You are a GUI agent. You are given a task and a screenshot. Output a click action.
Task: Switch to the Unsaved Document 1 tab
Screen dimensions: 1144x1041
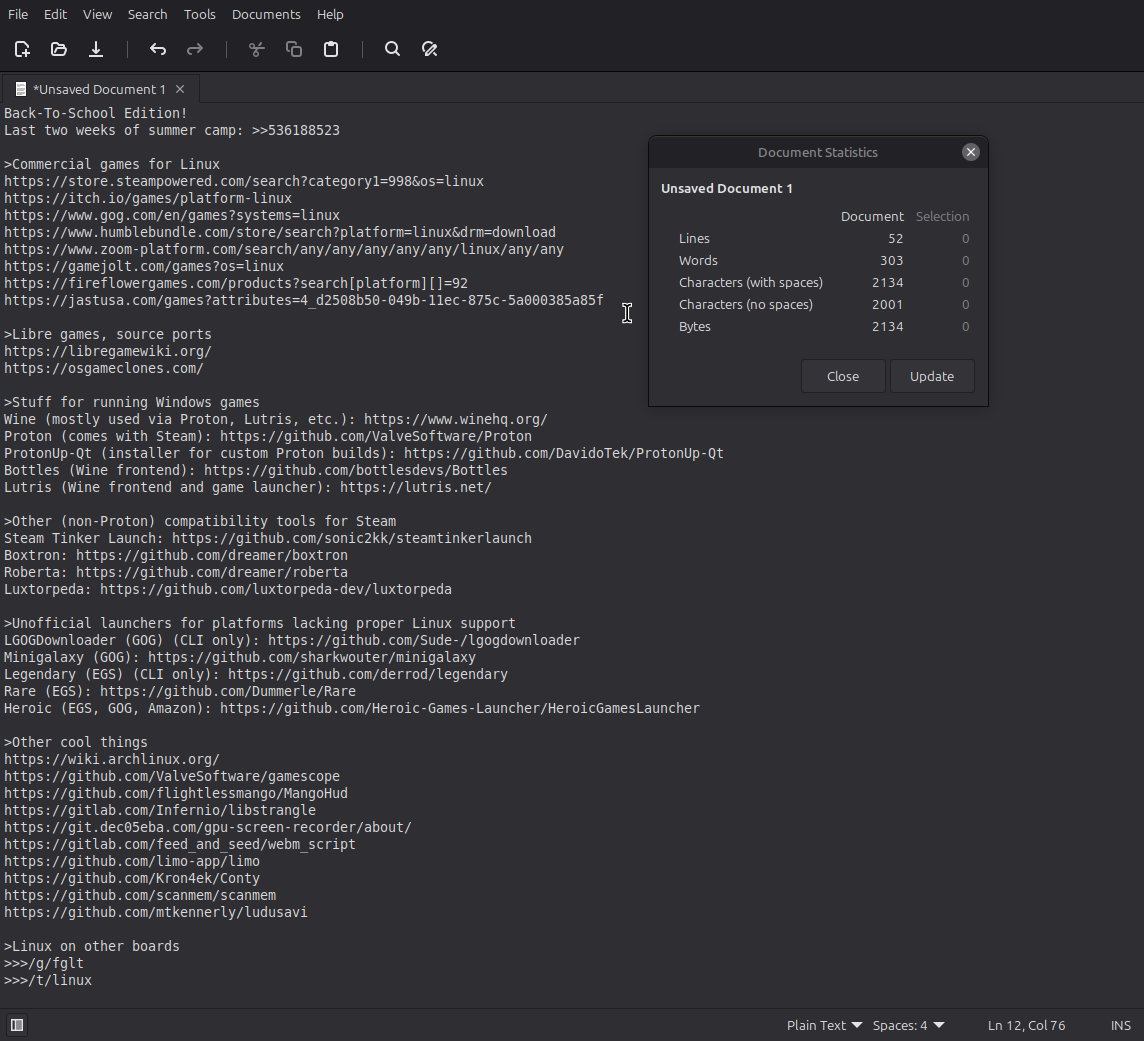99,89
